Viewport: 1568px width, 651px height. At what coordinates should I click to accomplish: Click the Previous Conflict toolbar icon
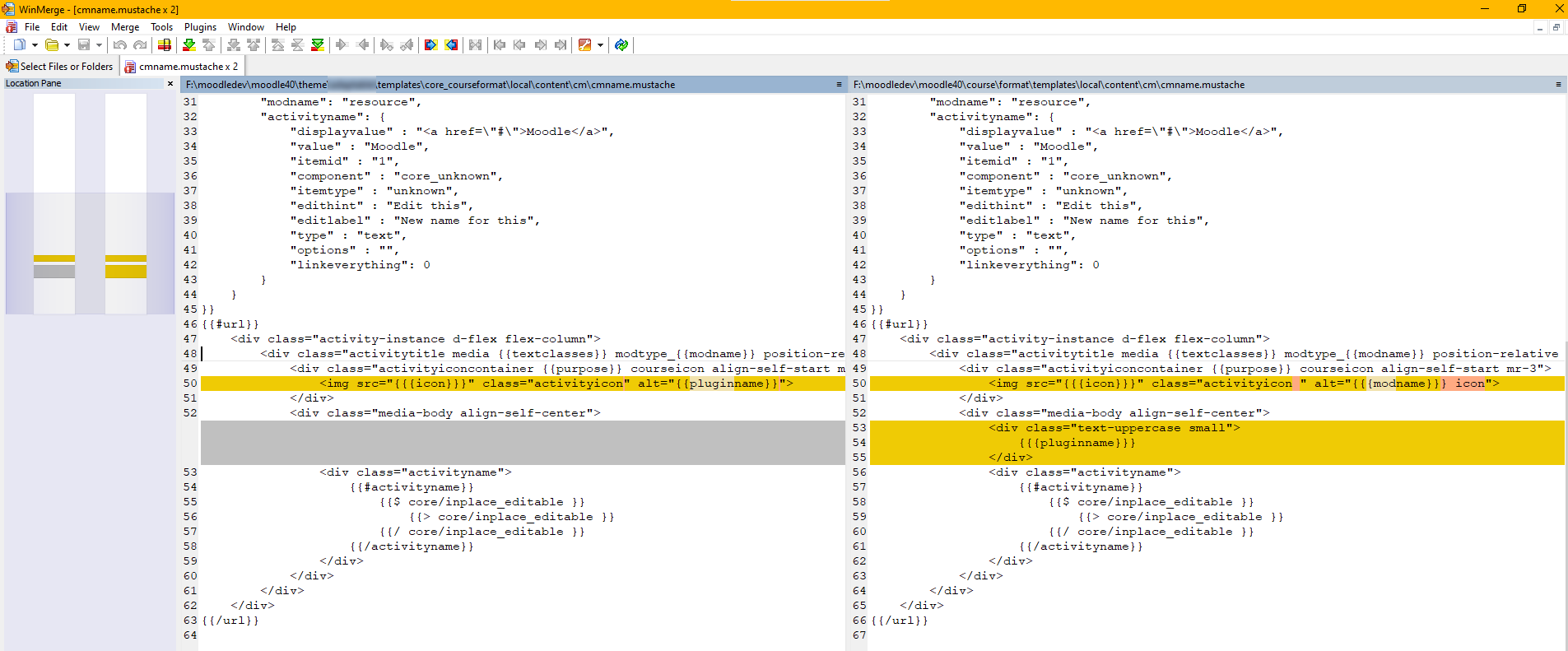[254, 45]
